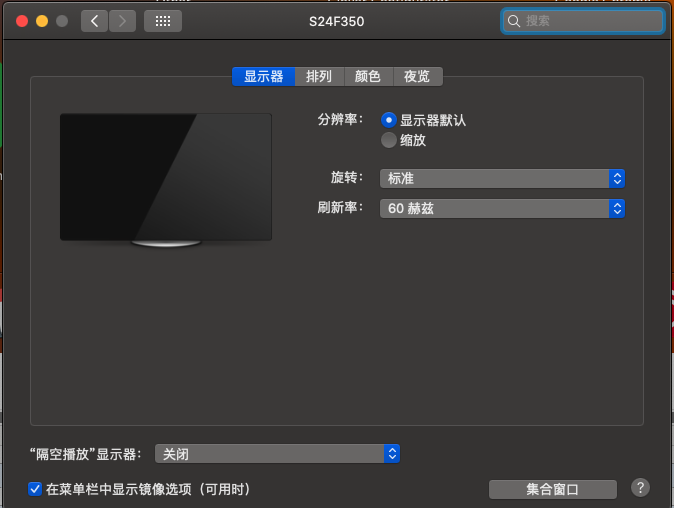674x508 pixels.
Task: Open the 旋转 dropdown showing 标准
Action: pyautogui.click(x=502, y=178)
